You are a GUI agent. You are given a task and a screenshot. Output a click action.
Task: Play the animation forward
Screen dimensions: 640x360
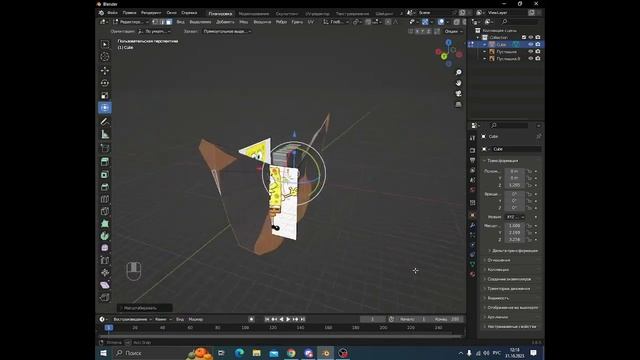288,319
